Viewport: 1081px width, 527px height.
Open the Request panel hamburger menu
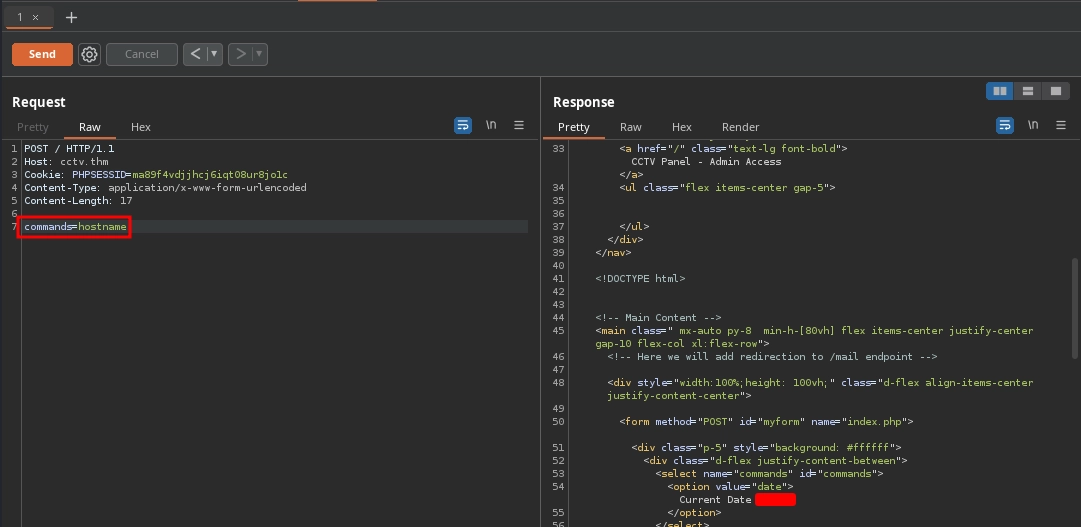519,125
